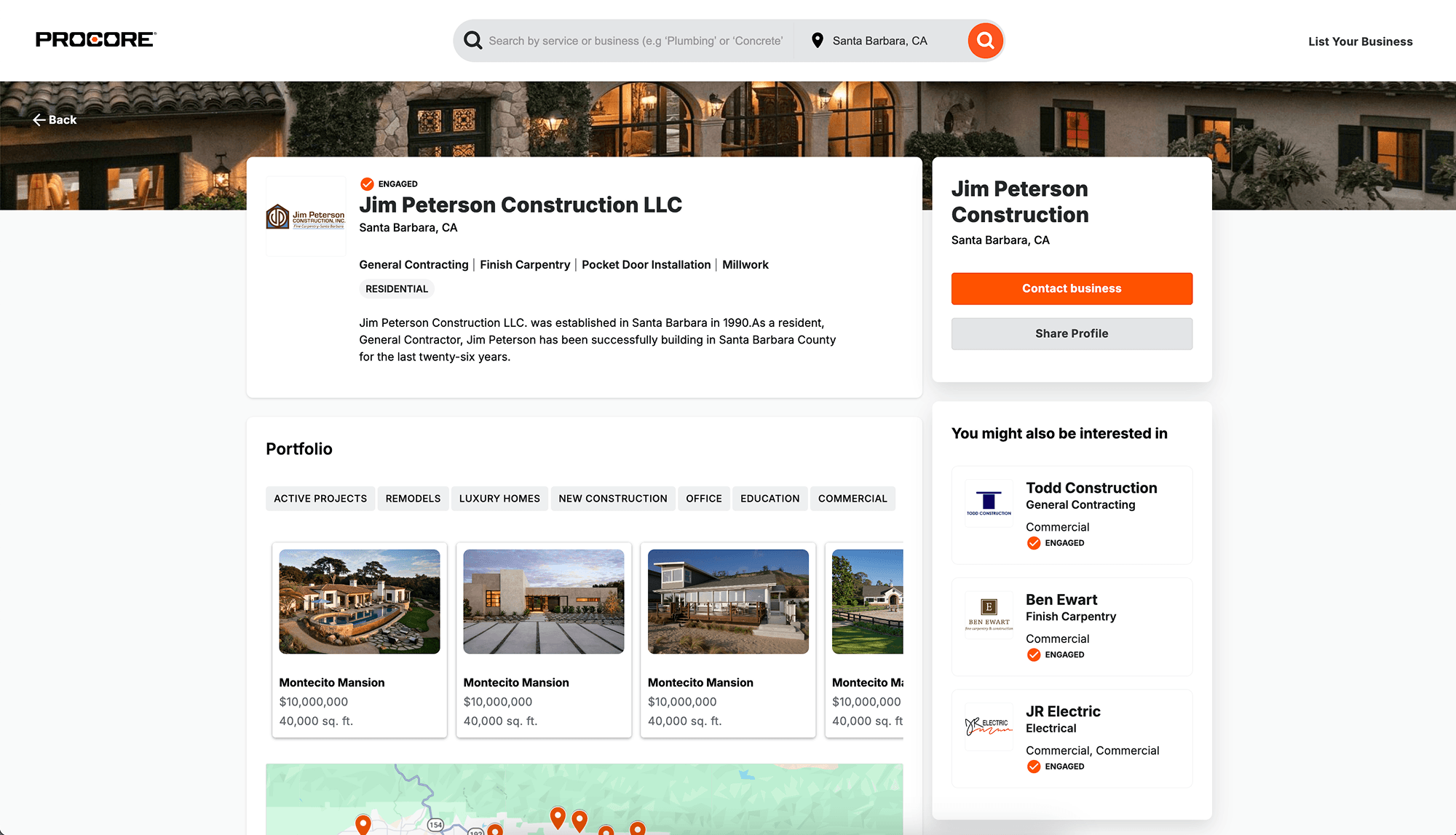Click the first Montecito Mansion photo
This screenshot has height=835, width=1456.
[x=360, y=601]
